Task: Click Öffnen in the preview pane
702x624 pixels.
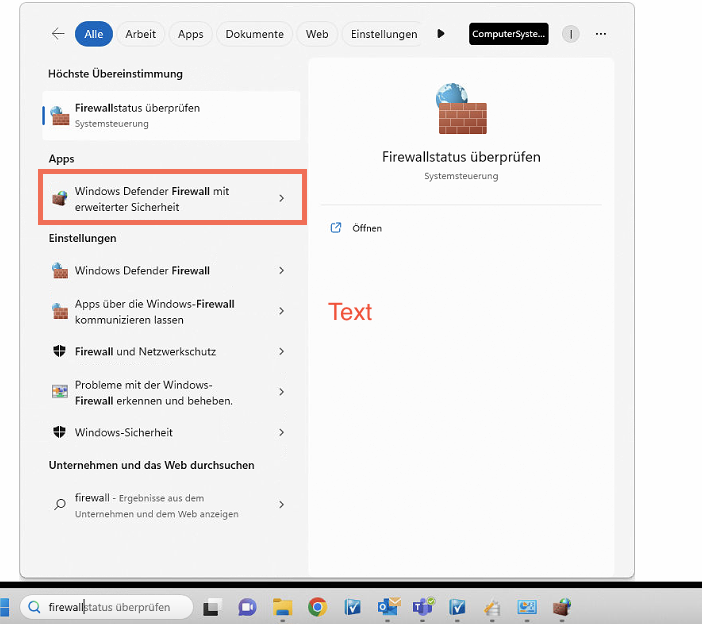Action: pos(366,228)
